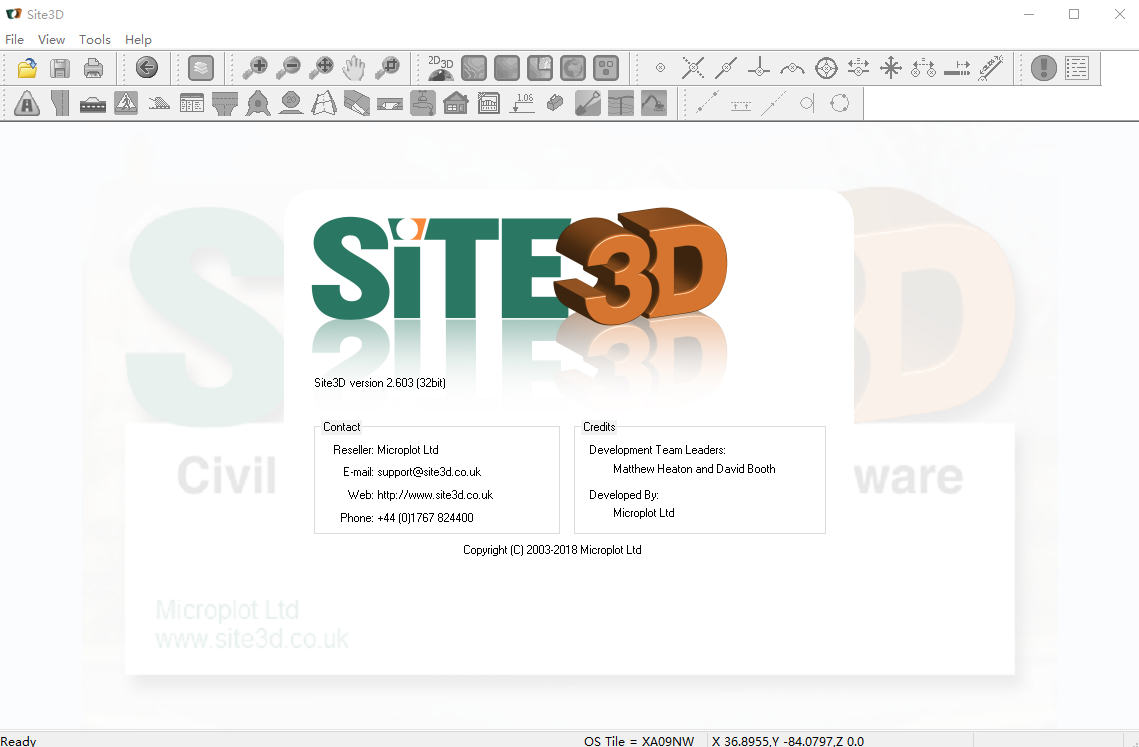Click the Print icon
1139x747 pixels.
click(x=94, y=68)
